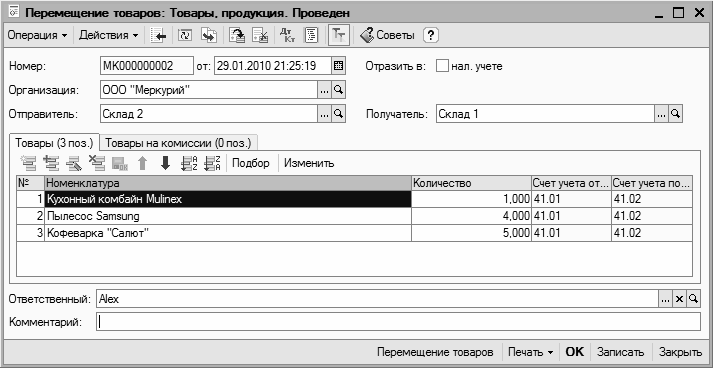713x368 pixels.
Task: Click the Записать button
Action: 621,352
